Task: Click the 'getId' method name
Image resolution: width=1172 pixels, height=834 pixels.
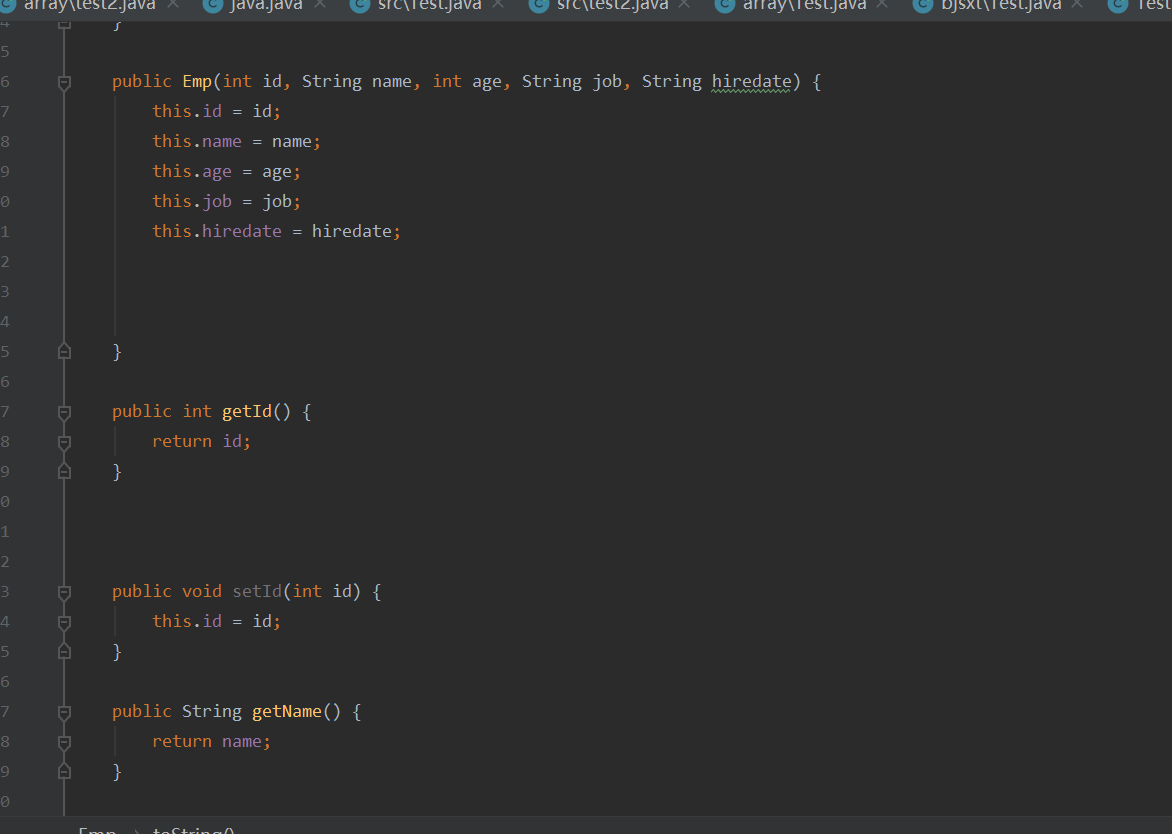Action: 247,412
